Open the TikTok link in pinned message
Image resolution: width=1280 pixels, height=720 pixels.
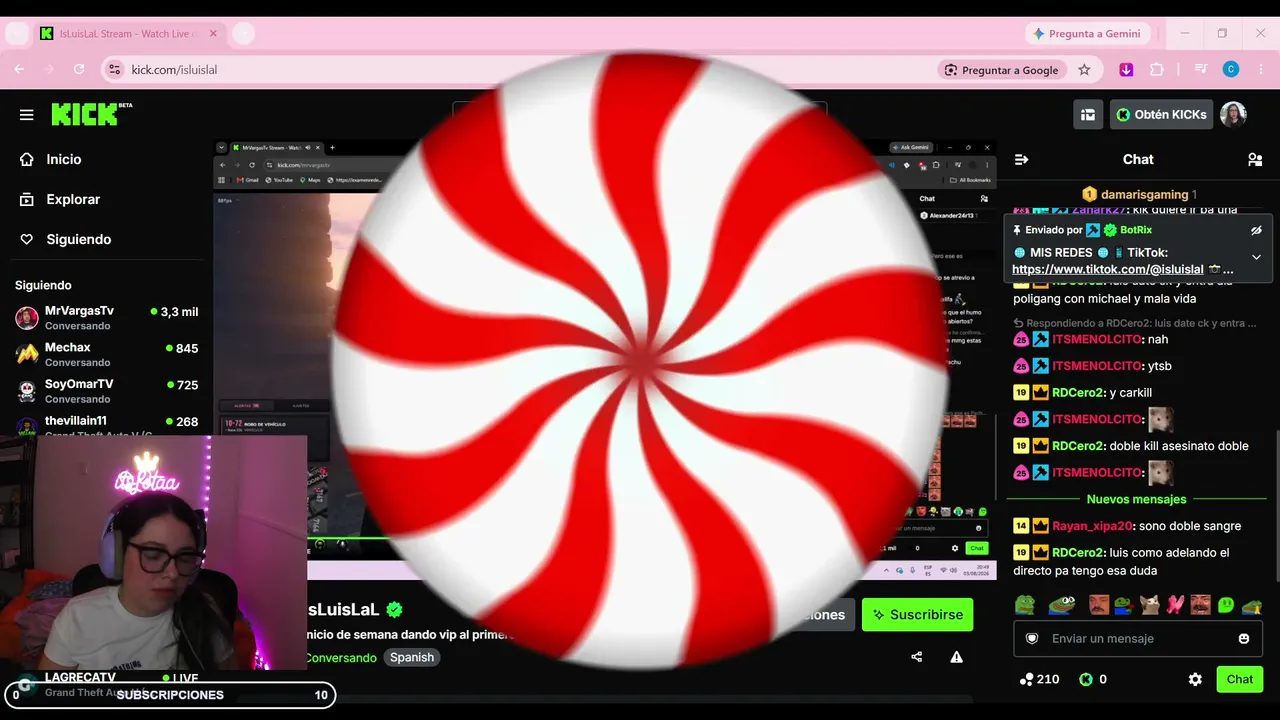pos(1107,270)
